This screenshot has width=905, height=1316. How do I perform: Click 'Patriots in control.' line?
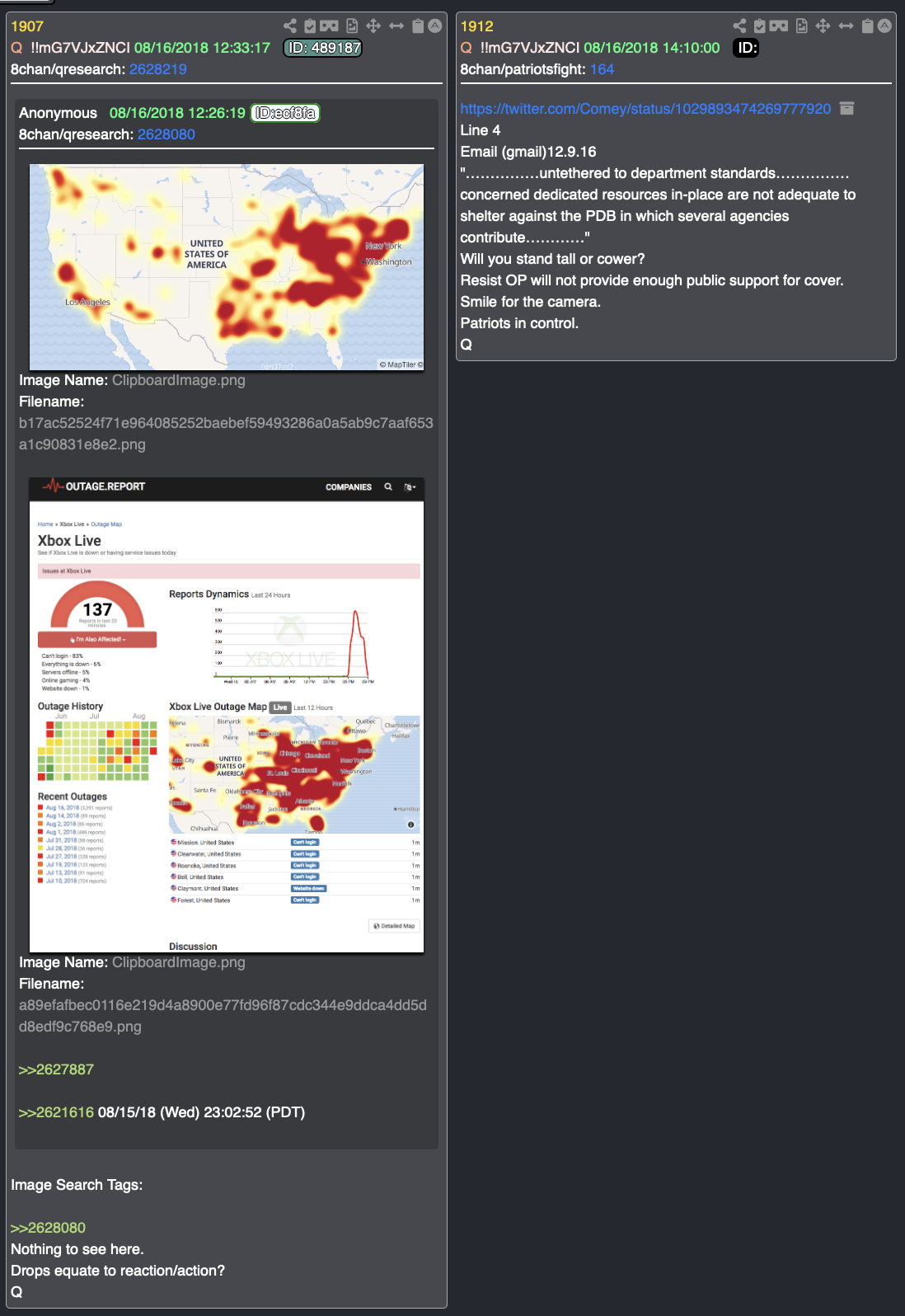(519, 323)
